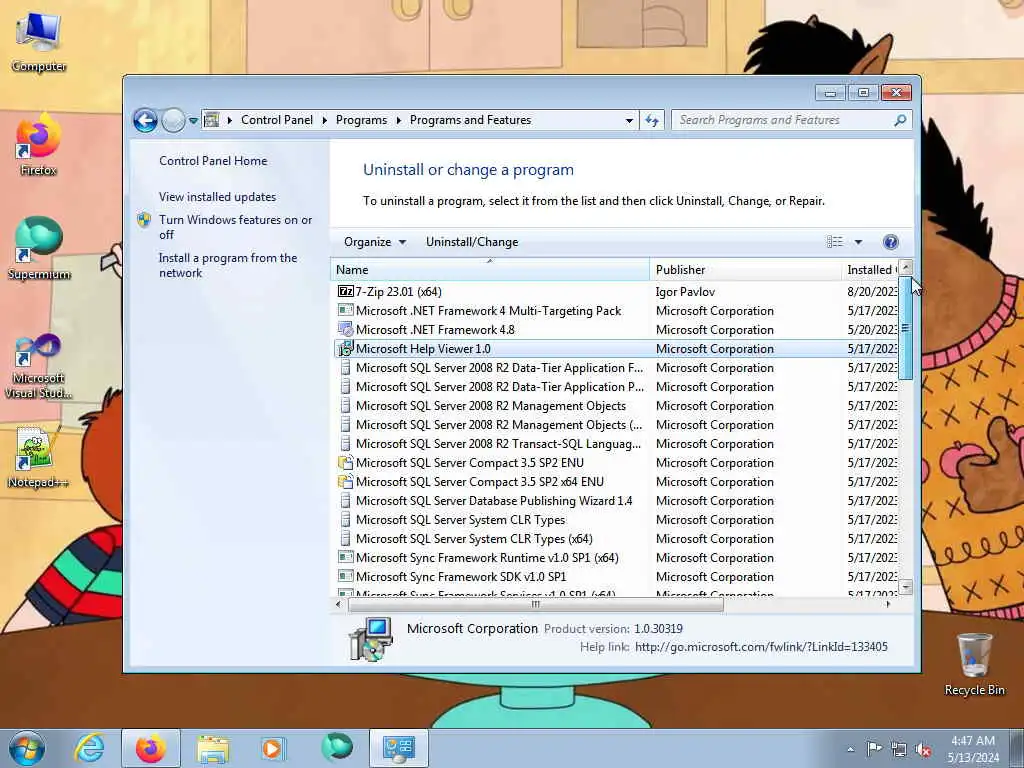Viewport: 1024px width, 768px height.
Task: Click the horizontal scrollbar thumb
Action: 536,605
